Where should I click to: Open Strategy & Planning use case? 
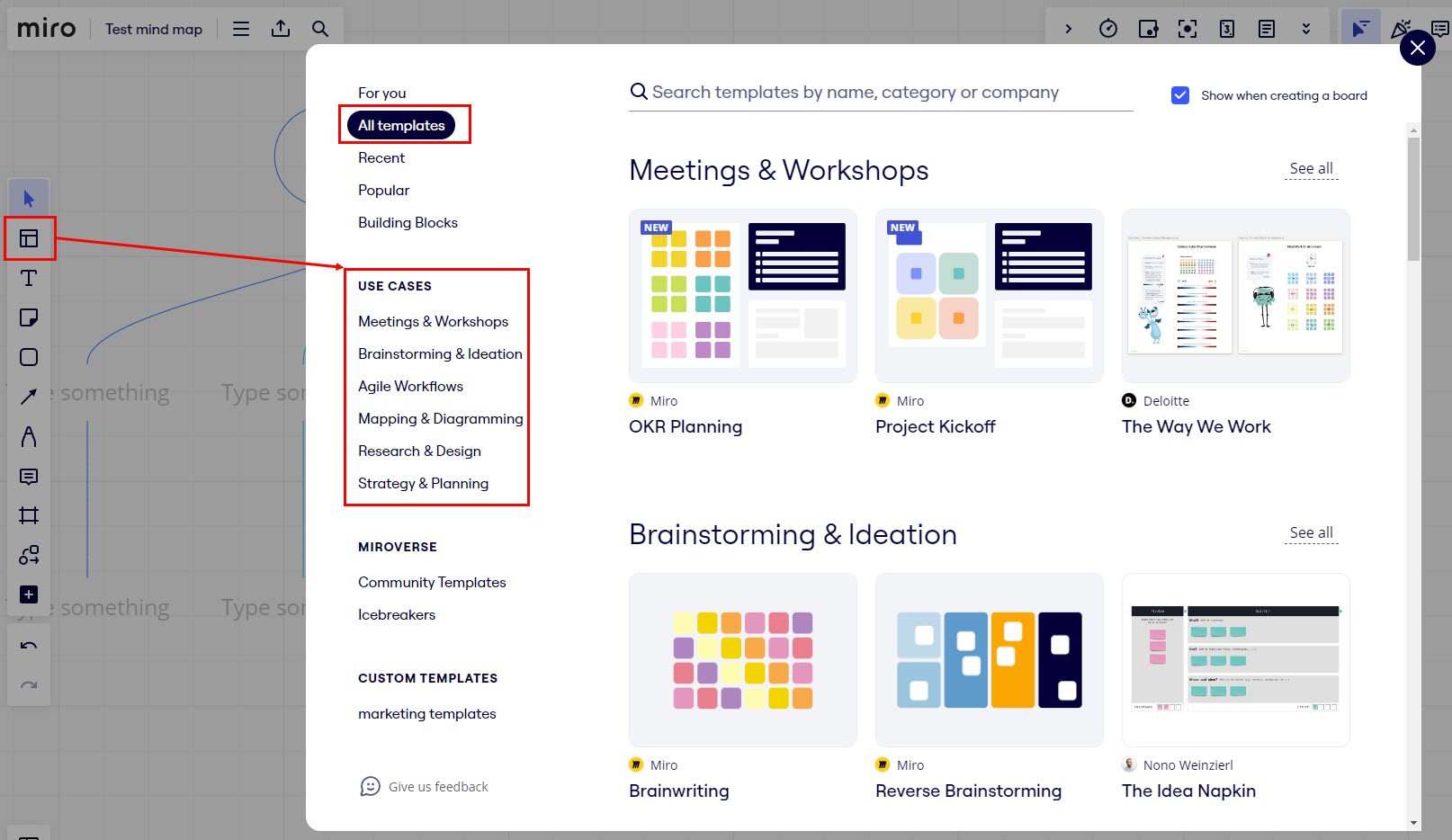(423, 483)
